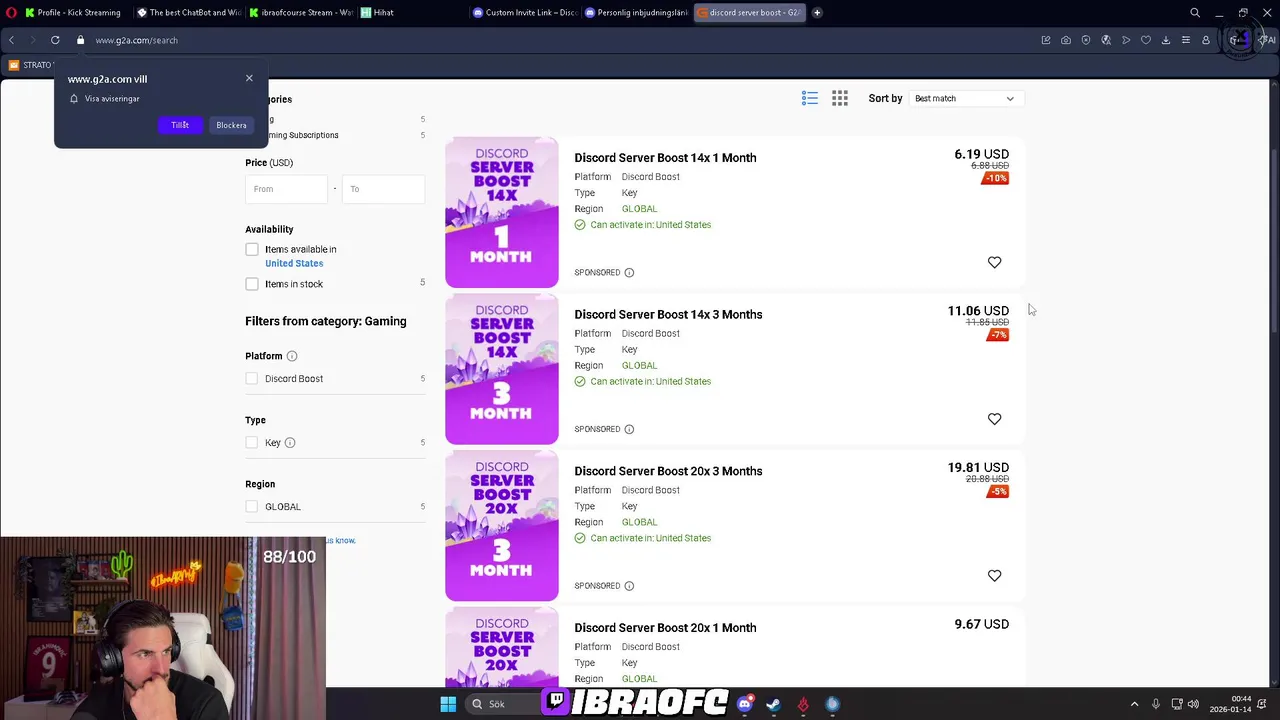Viewport: 1280px width, 720px height.
Task: Open a new browser tab
Action: (817, 13)
